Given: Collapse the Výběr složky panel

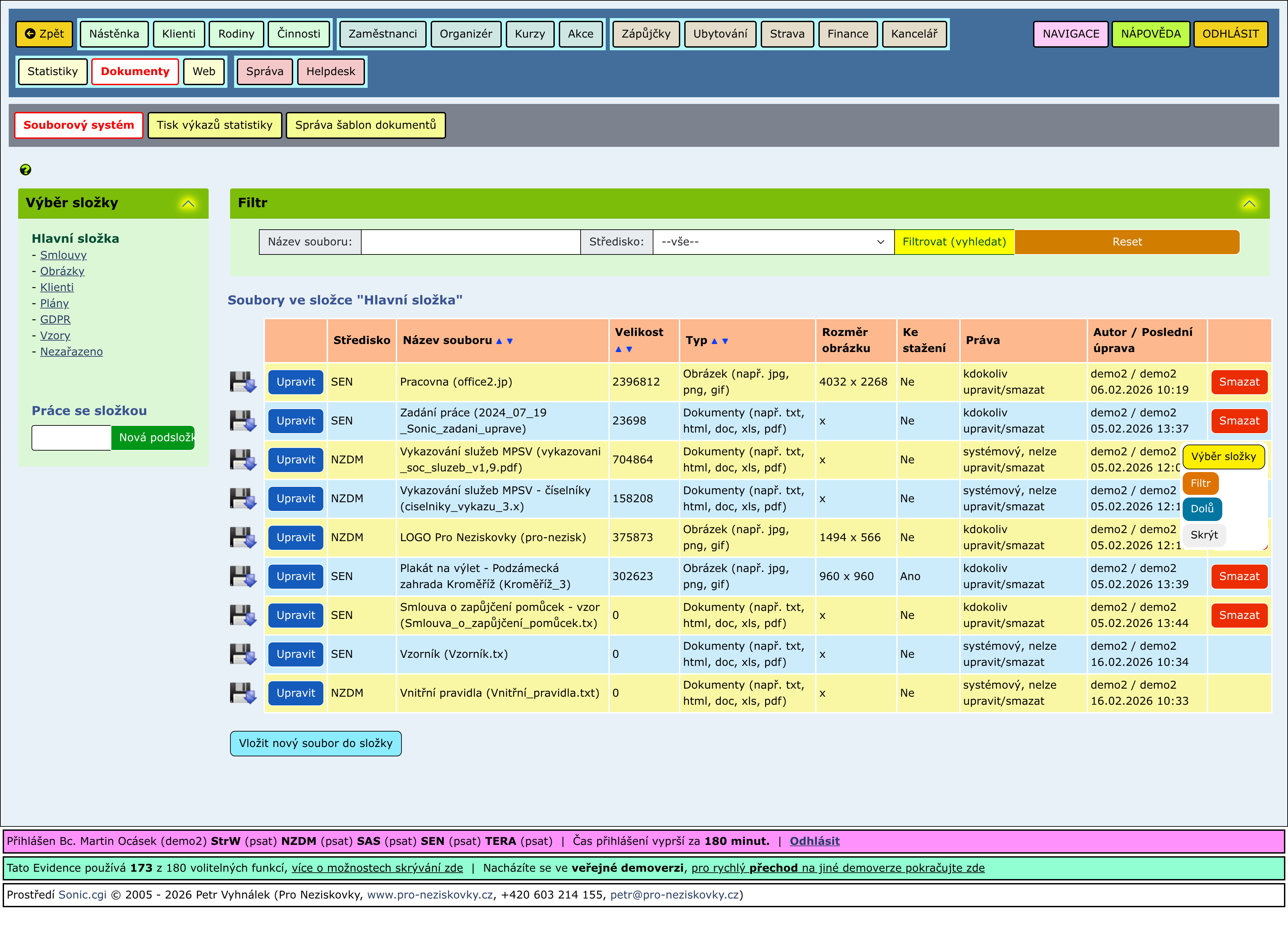Looking at the screenshot, I should point(188,203).
